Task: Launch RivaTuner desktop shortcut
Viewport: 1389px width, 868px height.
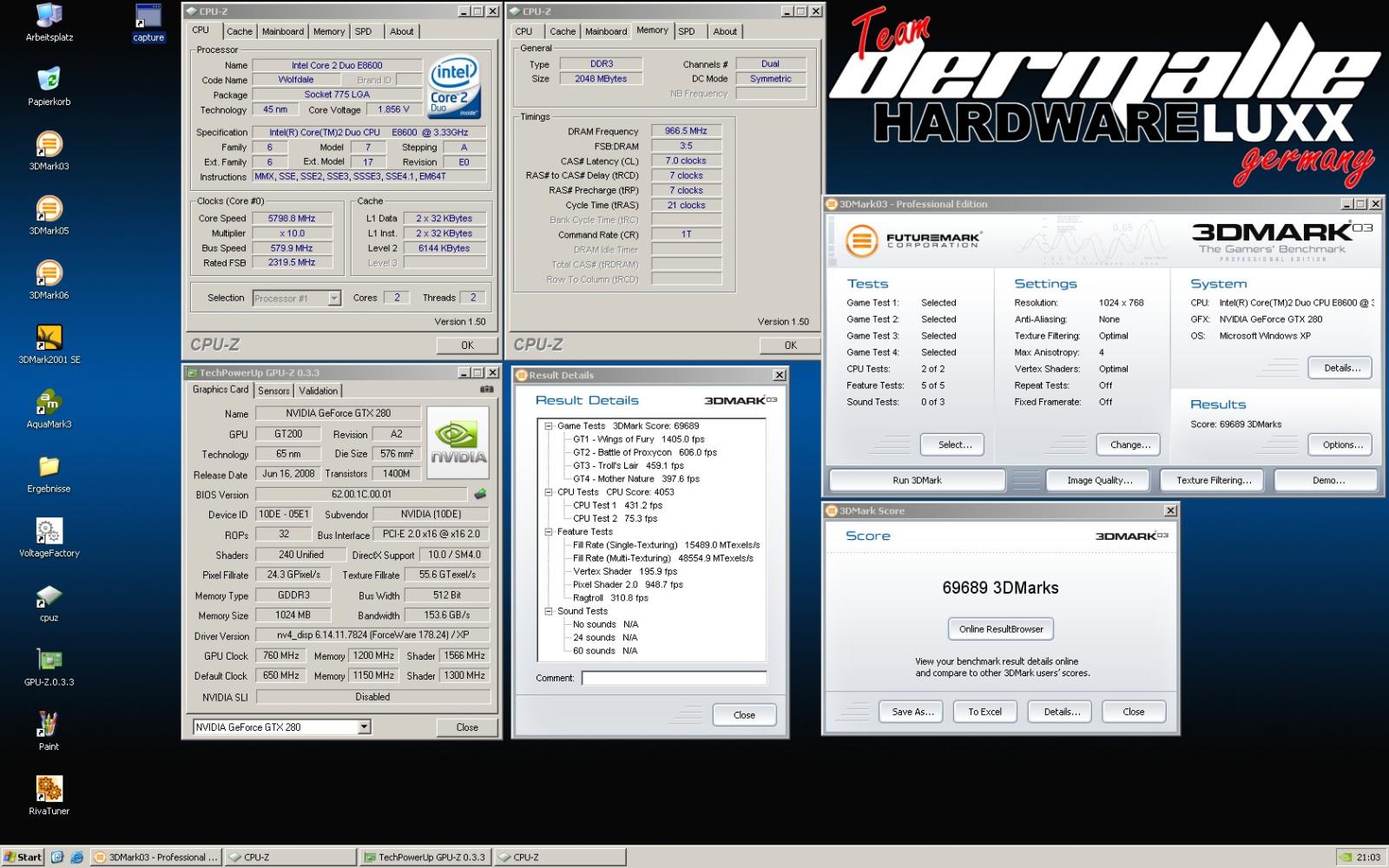Action: 49,796
